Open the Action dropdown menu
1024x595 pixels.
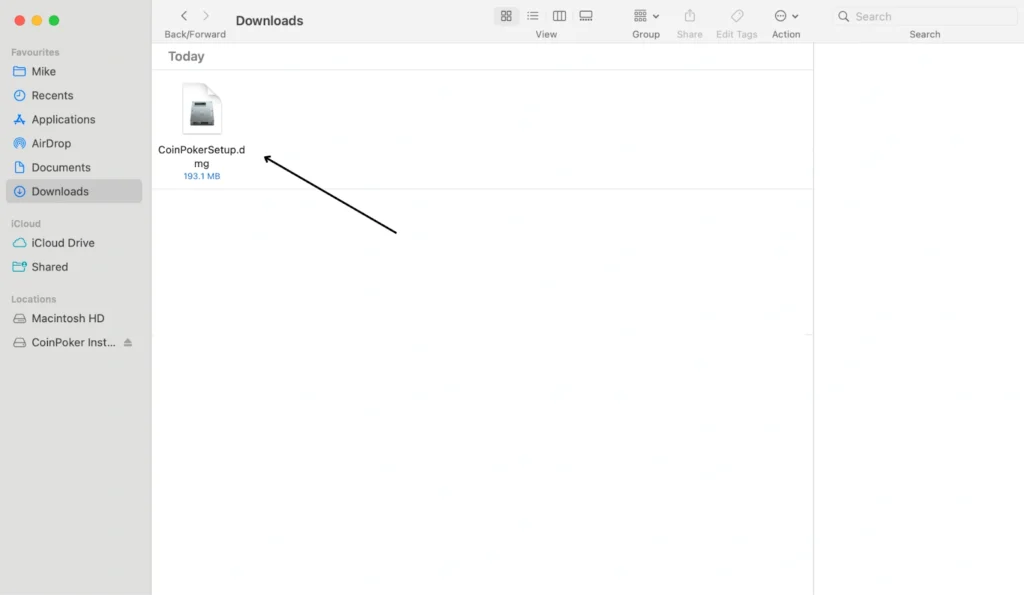[x=786, y=16]
